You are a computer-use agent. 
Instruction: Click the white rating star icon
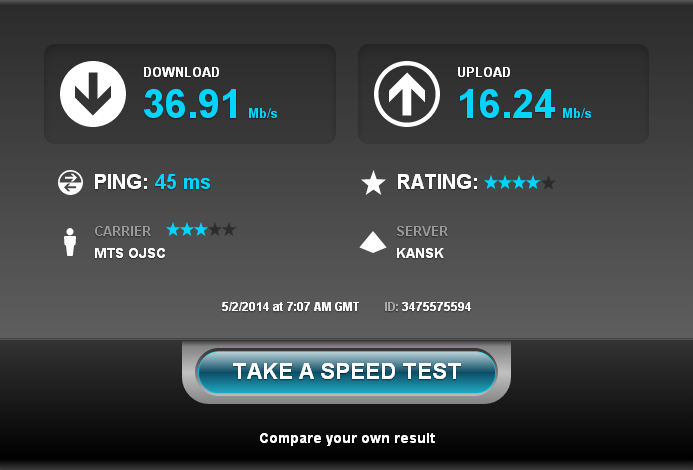tap(373, 183)
